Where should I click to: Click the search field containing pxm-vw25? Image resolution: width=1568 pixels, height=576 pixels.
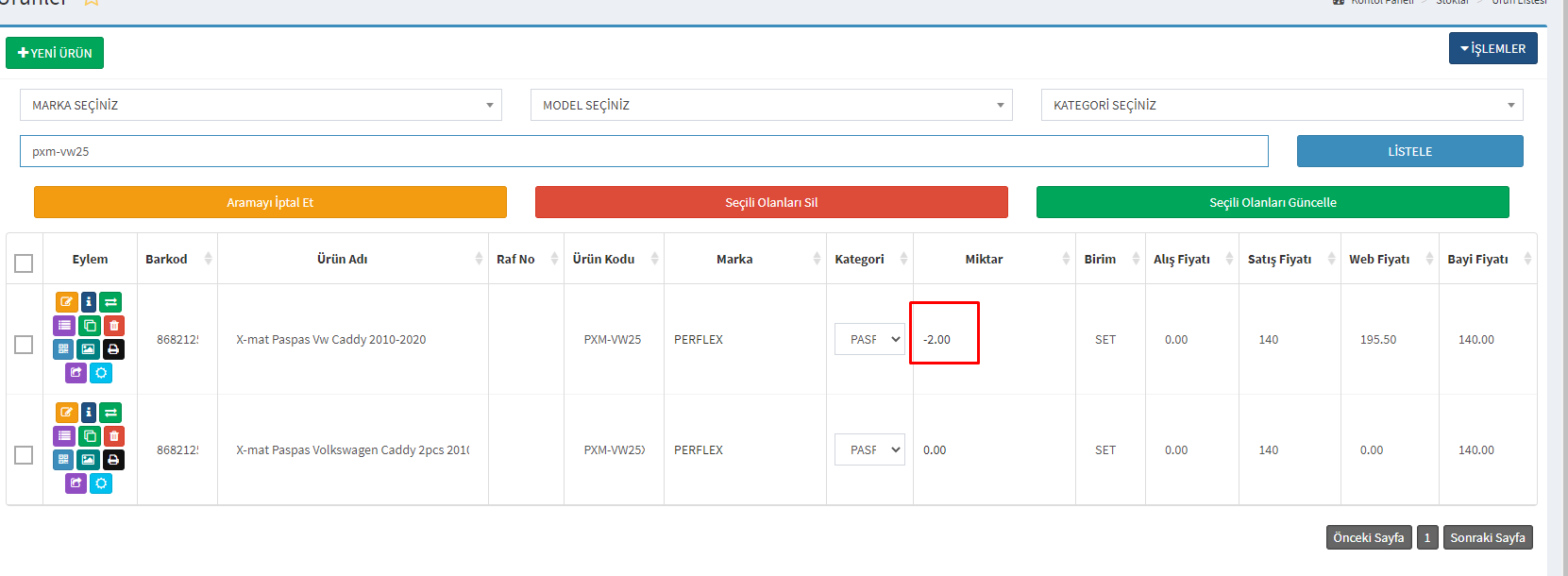pos(643,151)
